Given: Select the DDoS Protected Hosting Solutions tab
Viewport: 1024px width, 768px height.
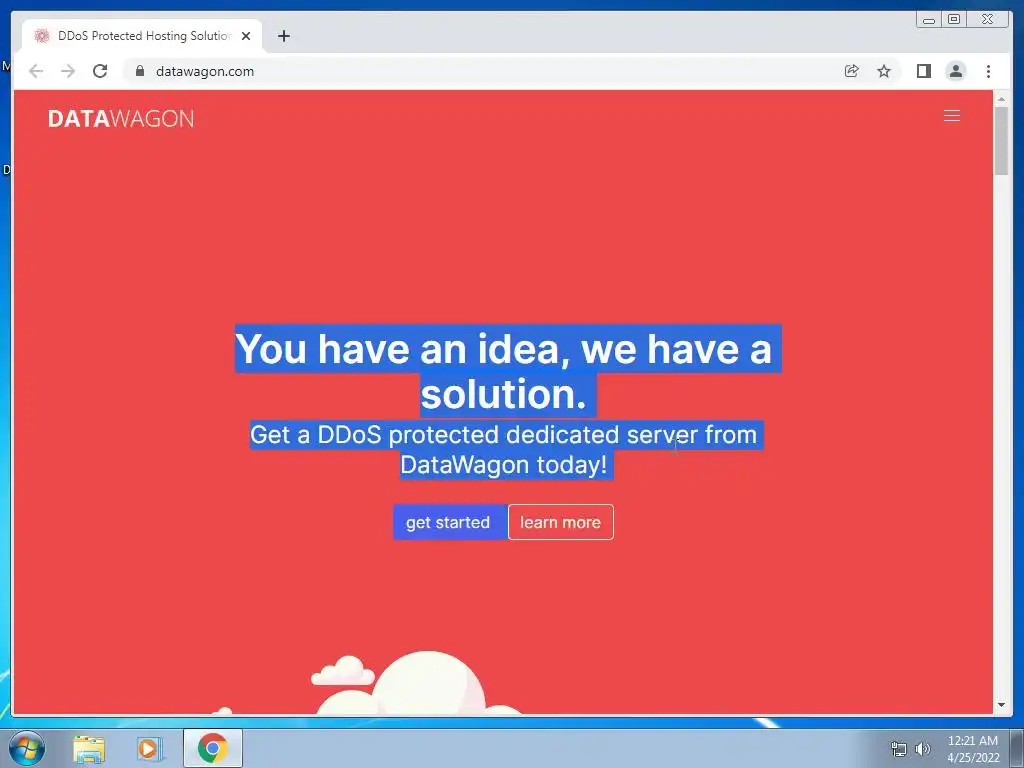Looking at the screenshot, I should [x=142, y=36].
